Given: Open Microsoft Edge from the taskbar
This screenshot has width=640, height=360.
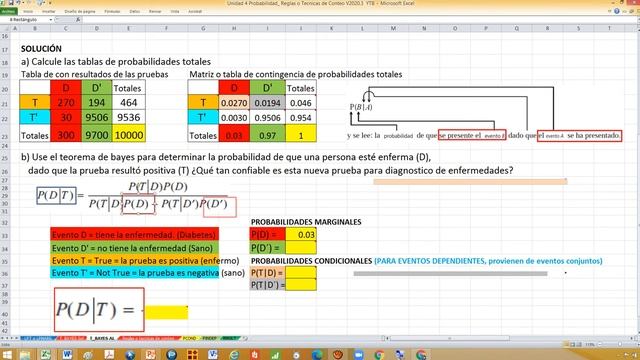Looking at the screenshot, I should 317,355.
